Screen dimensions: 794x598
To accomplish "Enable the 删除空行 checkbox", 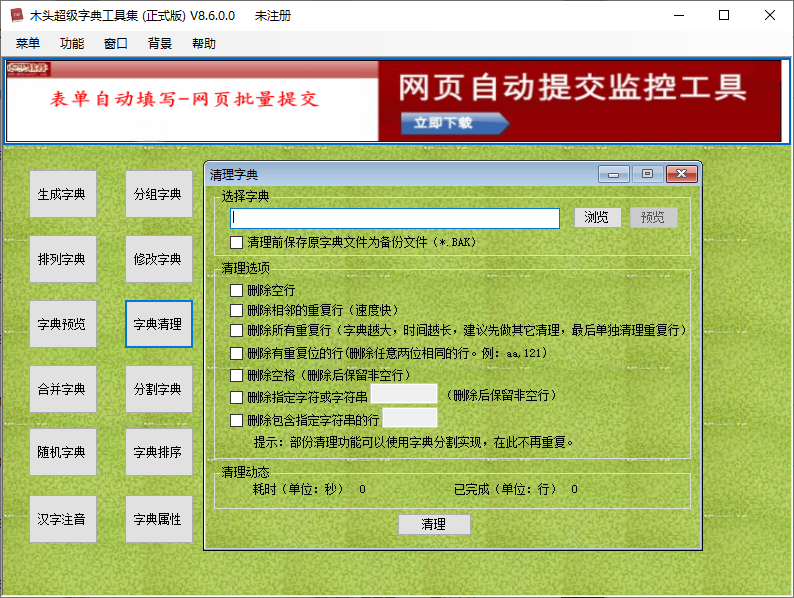I will pyautogui.click(x=237, y=290).
